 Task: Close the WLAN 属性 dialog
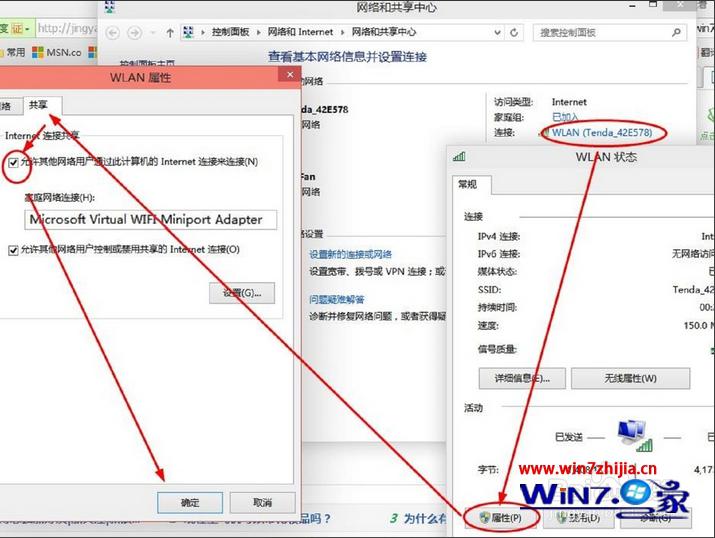pos(290,75)
